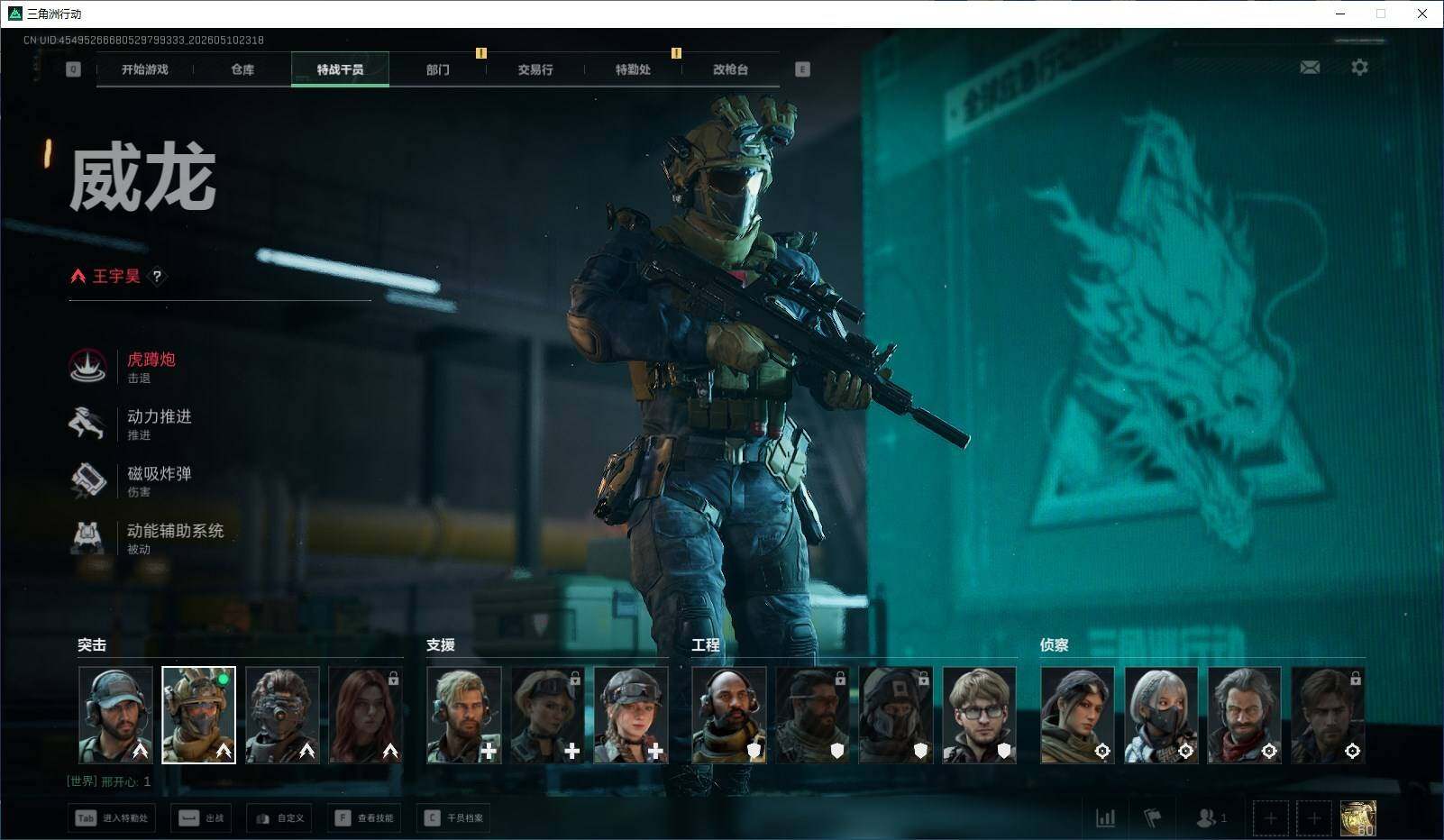Click the world chat message 那开心
Image resolution: width=1444 pixels, height=840 pixels.
click(109, 781)
